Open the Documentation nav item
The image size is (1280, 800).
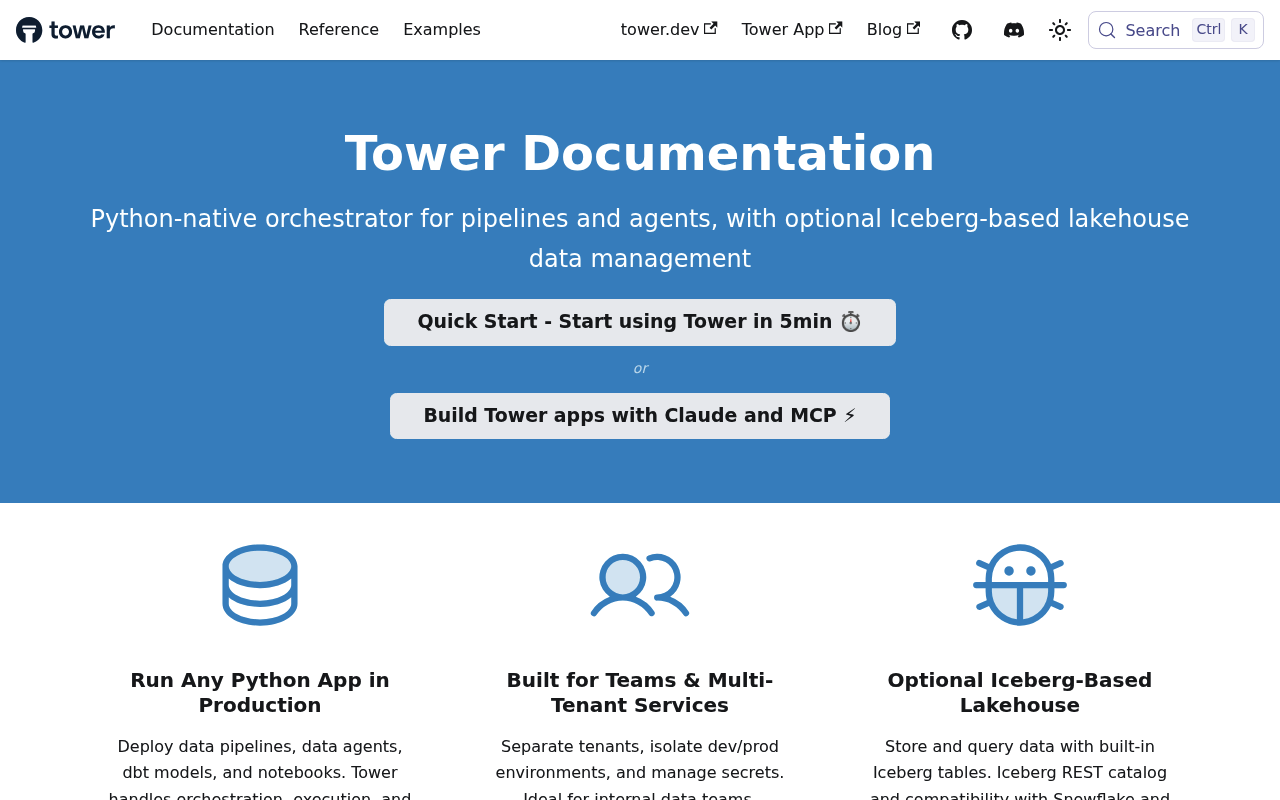213,30
